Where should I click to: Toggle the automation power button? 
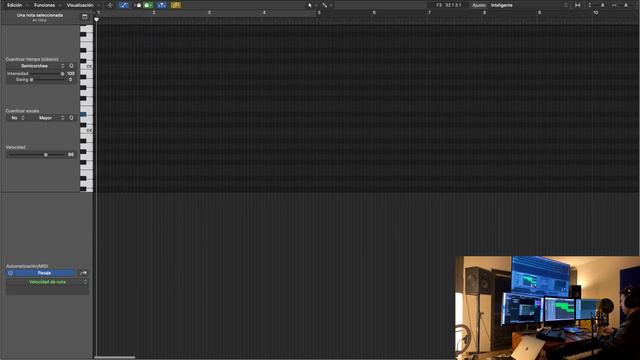(11, 273)
